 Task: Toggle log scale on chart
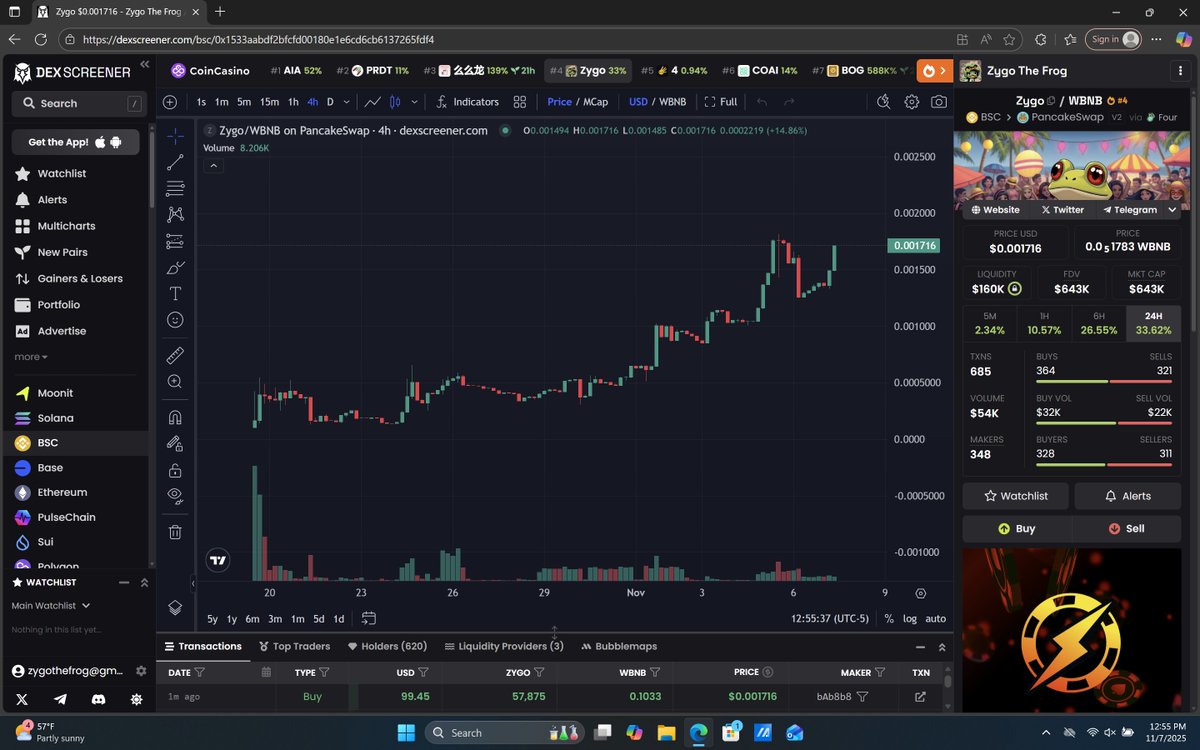[910, 619]
